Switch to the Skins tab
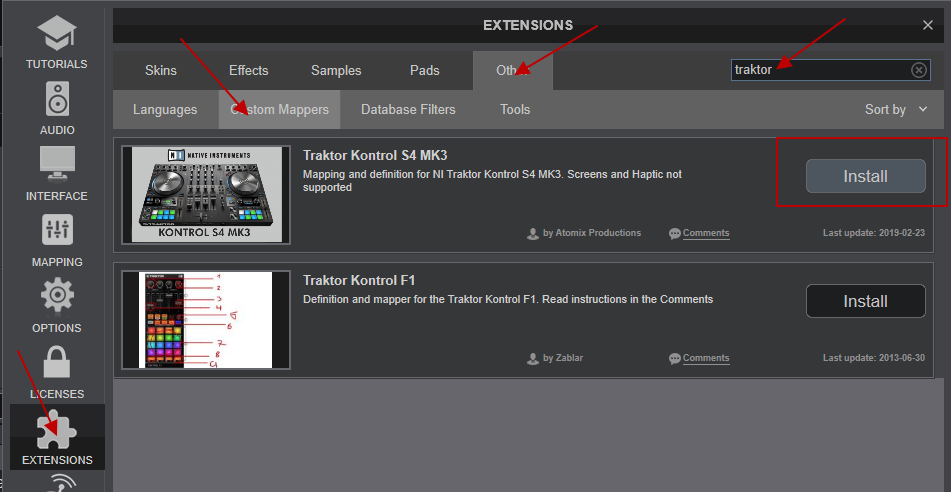The width and height of the screenshot is (951, 492). (x=161, y=70)
